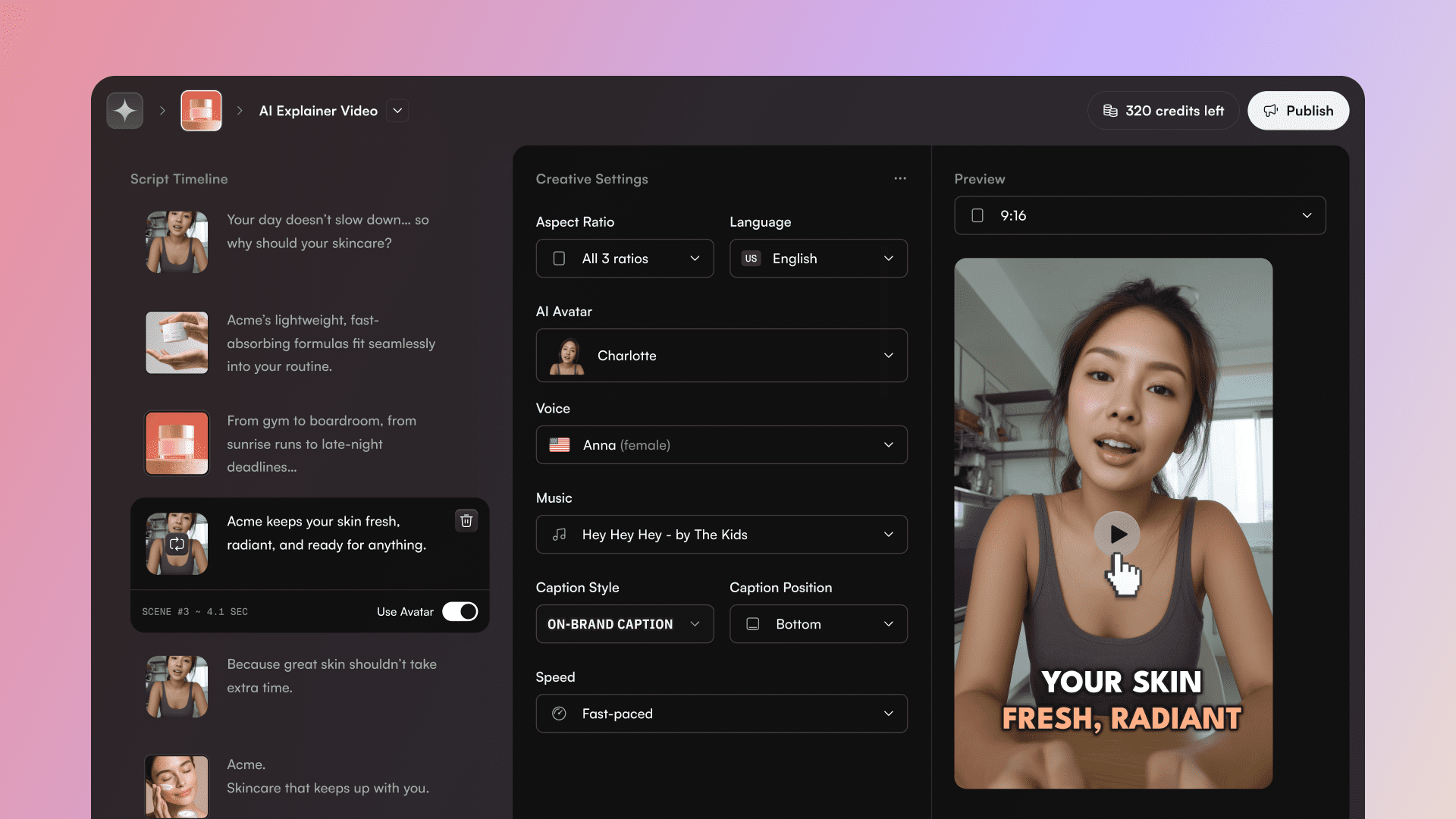
Task: Open the Aspect Ratio dropdown
Action: 625,259
